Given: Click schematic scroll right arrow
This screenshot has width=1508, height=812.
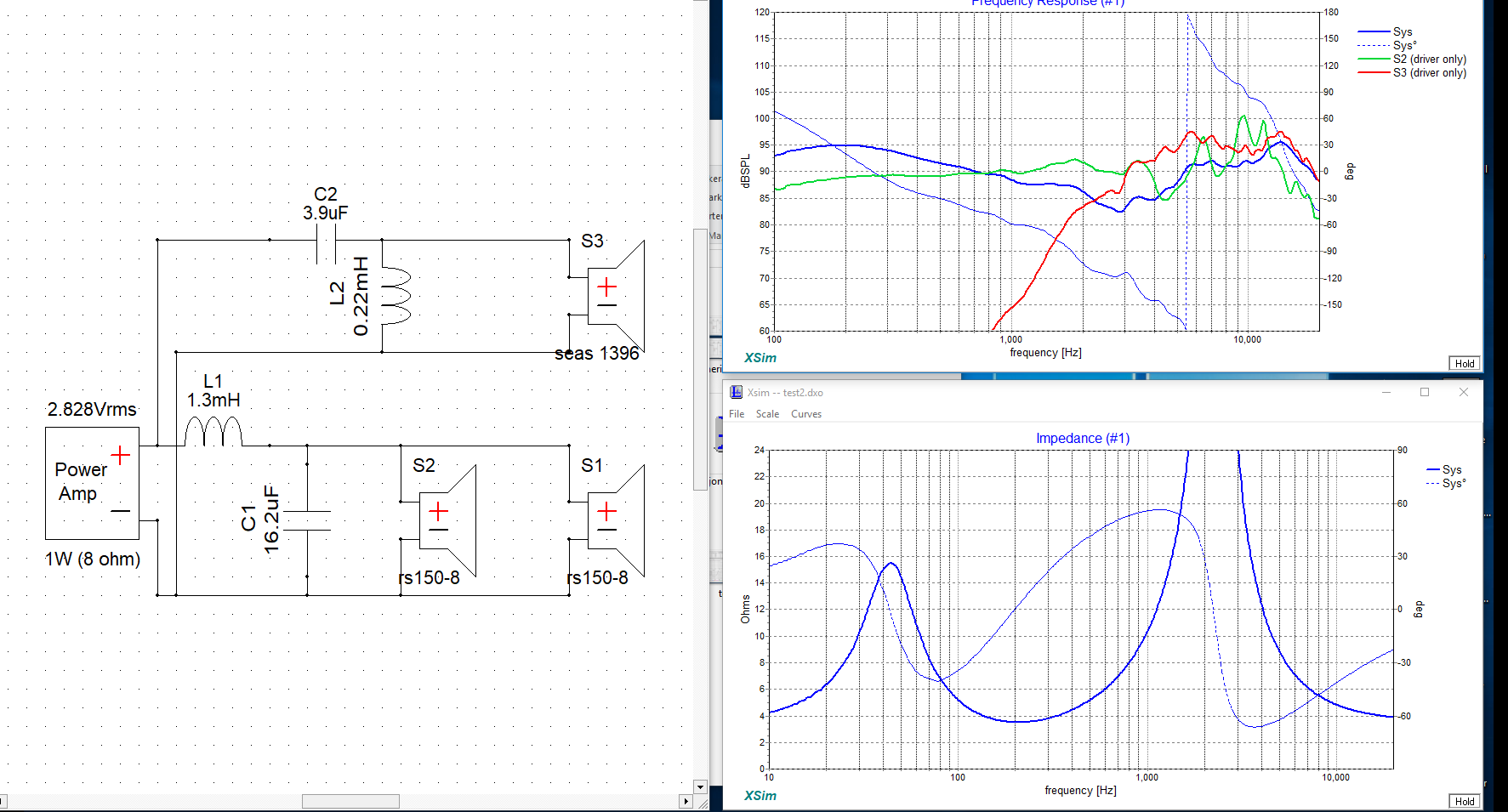Looking at the screenshot, I should coord(686,801).
